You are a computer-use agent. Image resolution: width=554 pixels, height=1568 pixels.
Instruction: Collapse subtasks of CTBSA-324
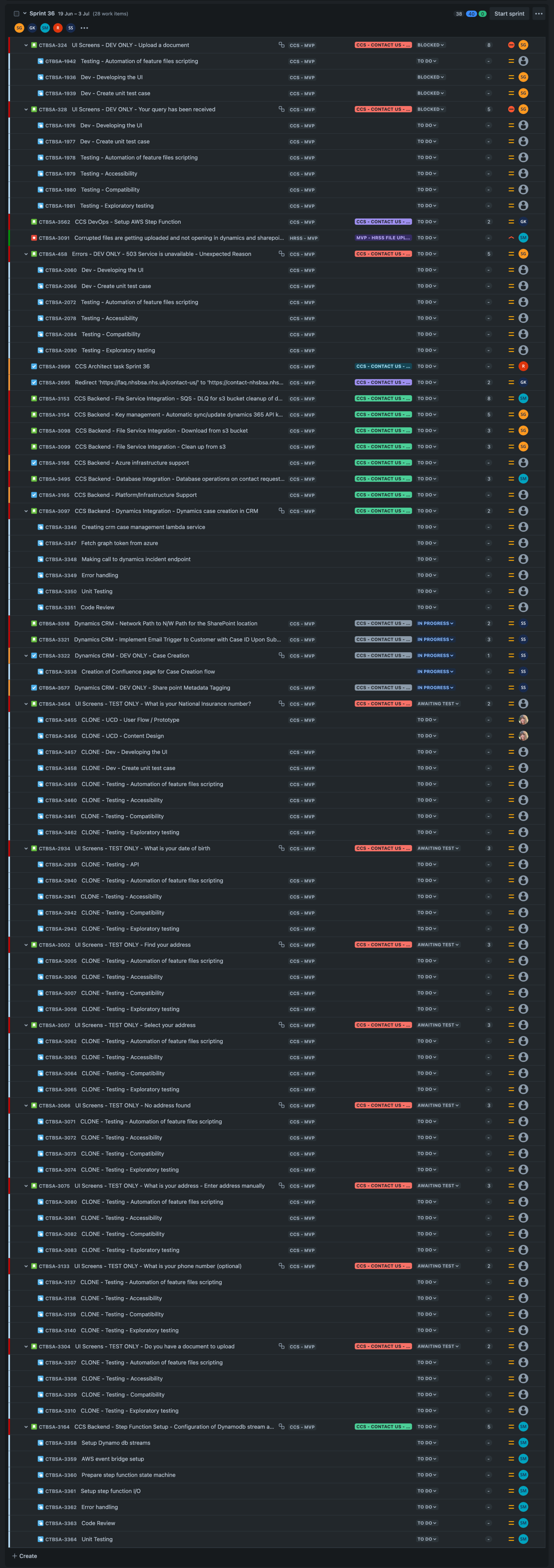(x=26, y=45)
